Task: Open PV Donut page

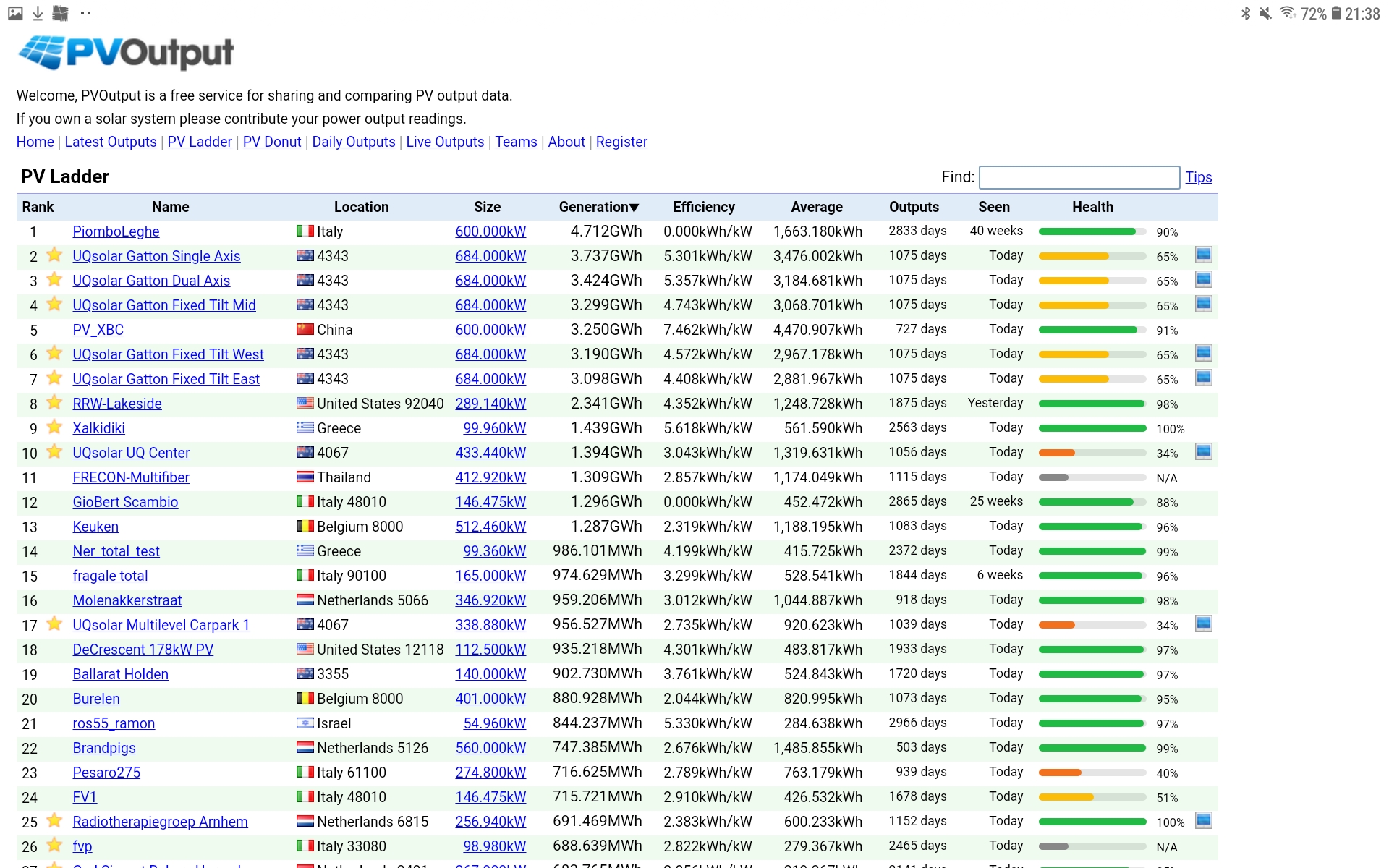Action: tap(272, 142)
